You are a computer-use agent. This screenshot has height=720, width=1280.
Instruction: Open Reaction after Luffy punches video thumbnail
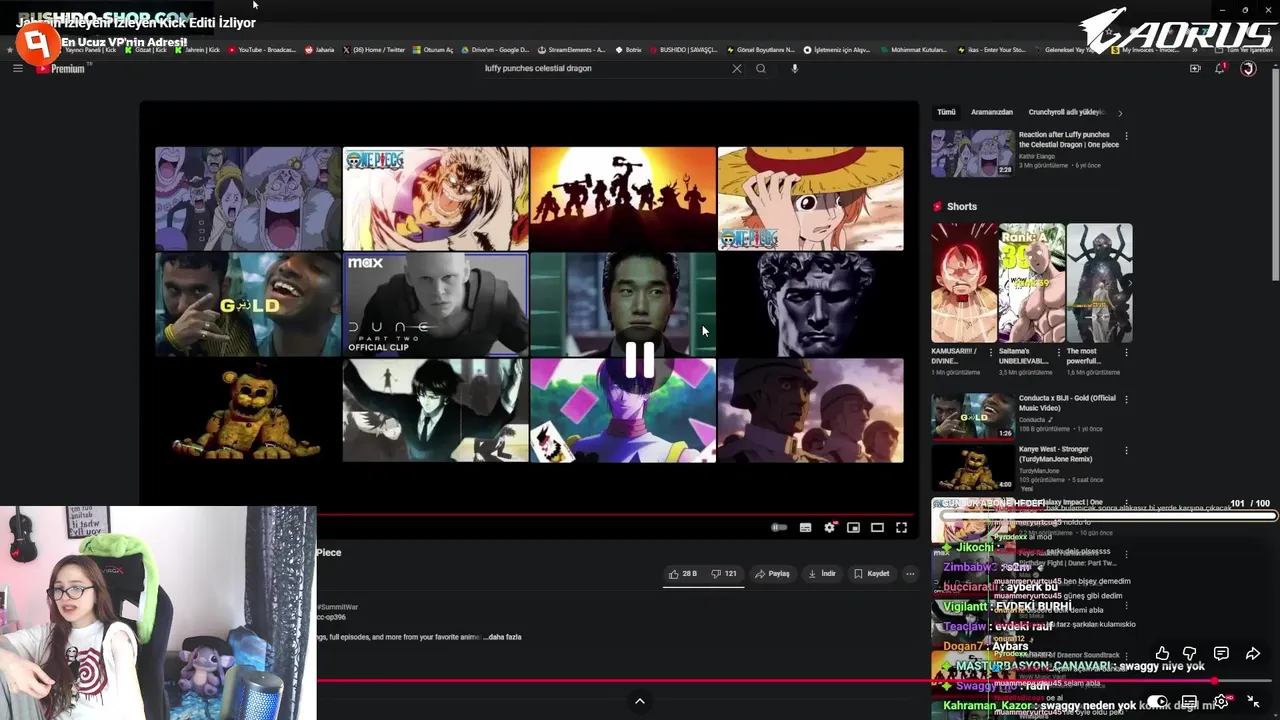(x=972, y=153)
